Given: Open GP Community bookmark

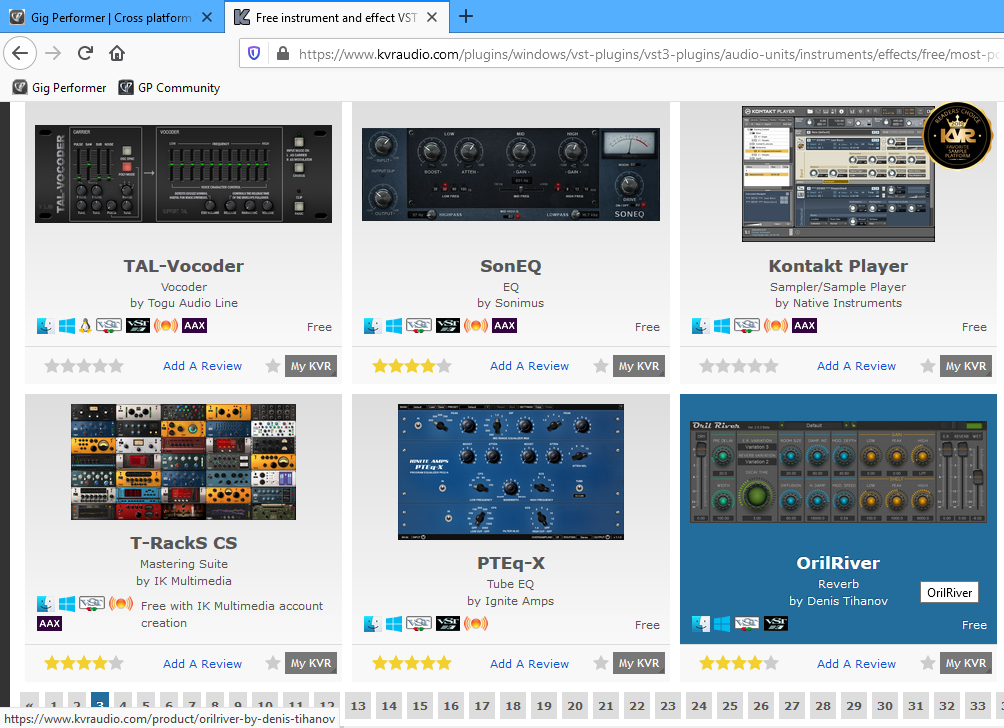Looking at the screenshot, I should (x=170, y=88).
